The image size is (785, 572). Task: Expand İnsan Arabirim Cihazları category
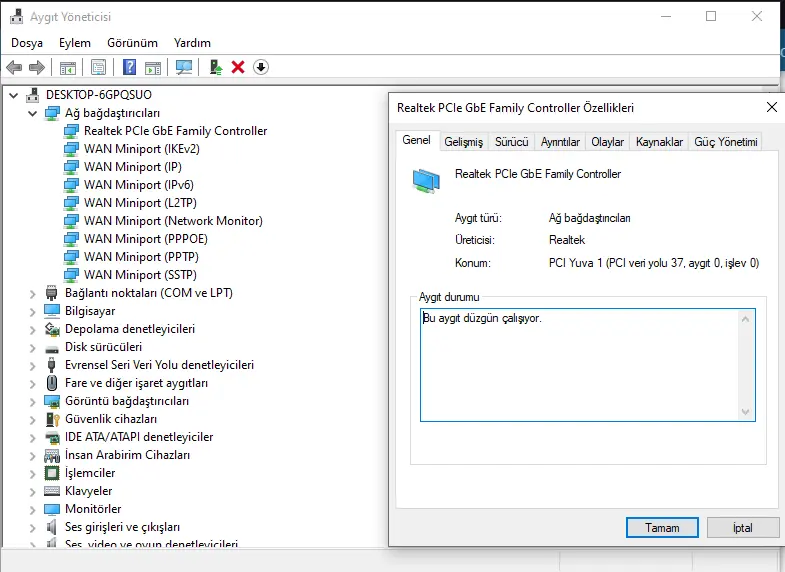pyautogui.click(x=33, y=456)
